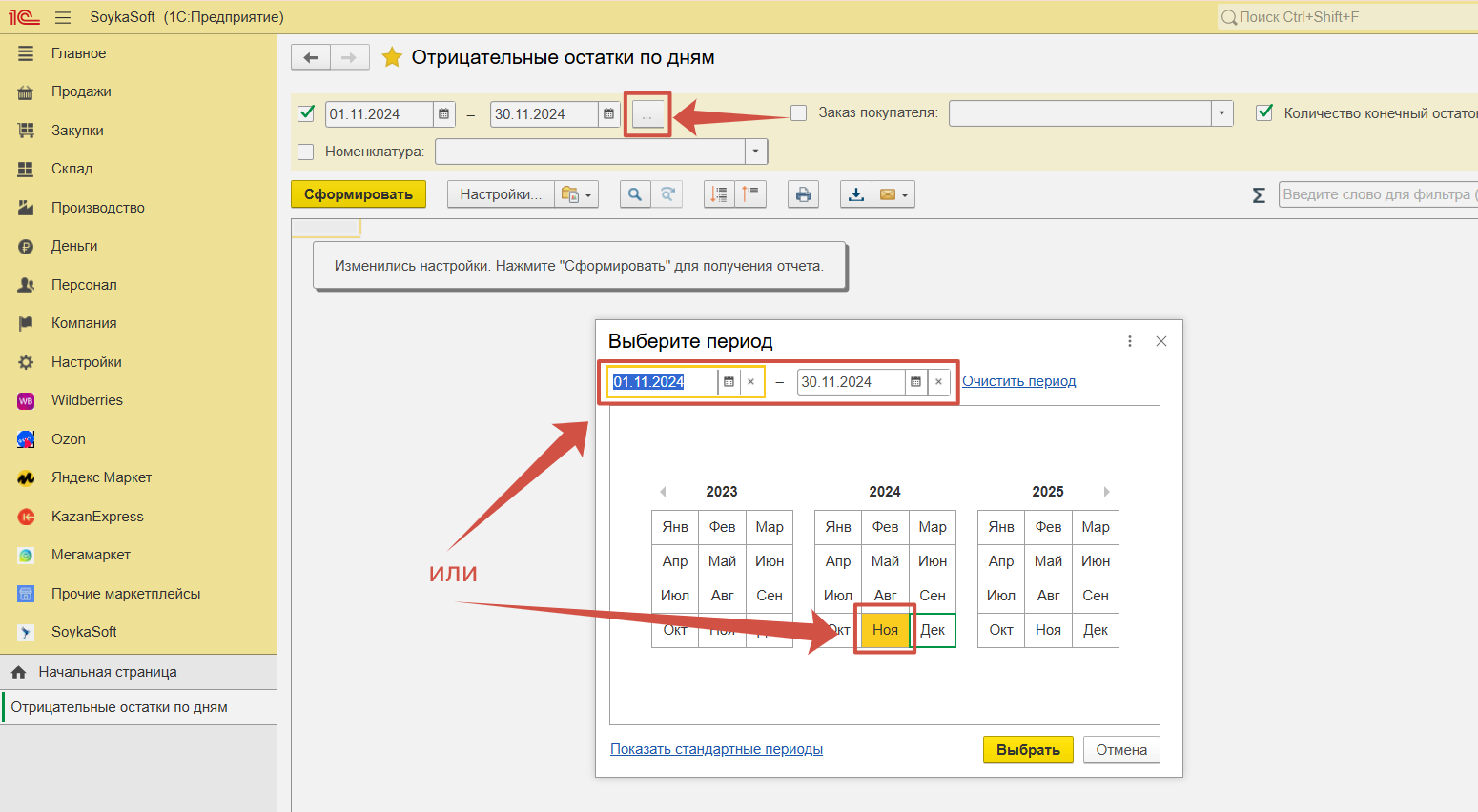Click the send by email envelope icon
Viewport: 1478px width, 812px height.
[x=888, y=194]
